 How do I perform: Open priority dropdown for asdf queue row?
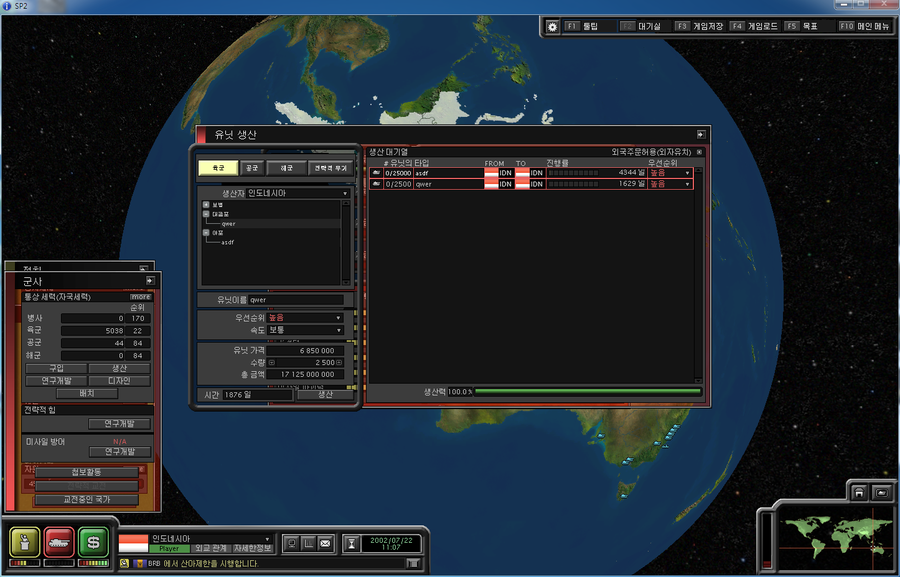(x=687, y=173)
